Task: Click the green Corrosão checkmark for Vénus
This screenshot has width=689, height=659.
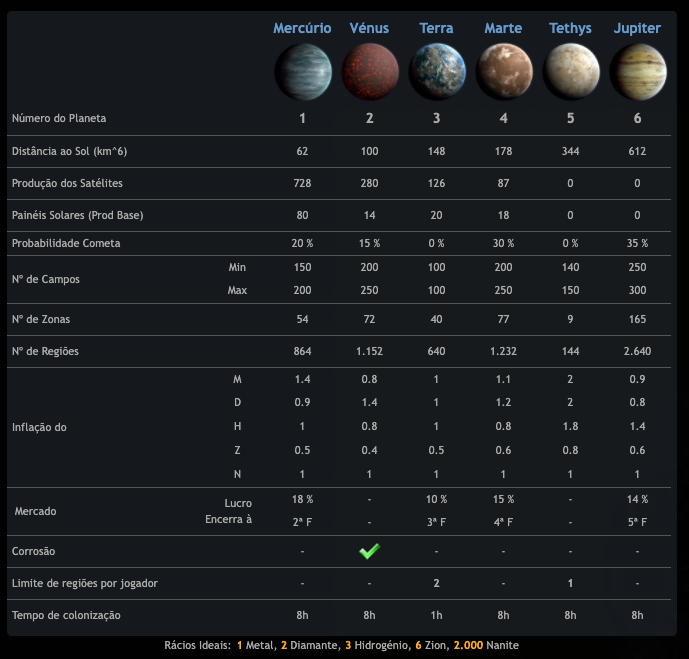Action: click(x=370, y=551)
